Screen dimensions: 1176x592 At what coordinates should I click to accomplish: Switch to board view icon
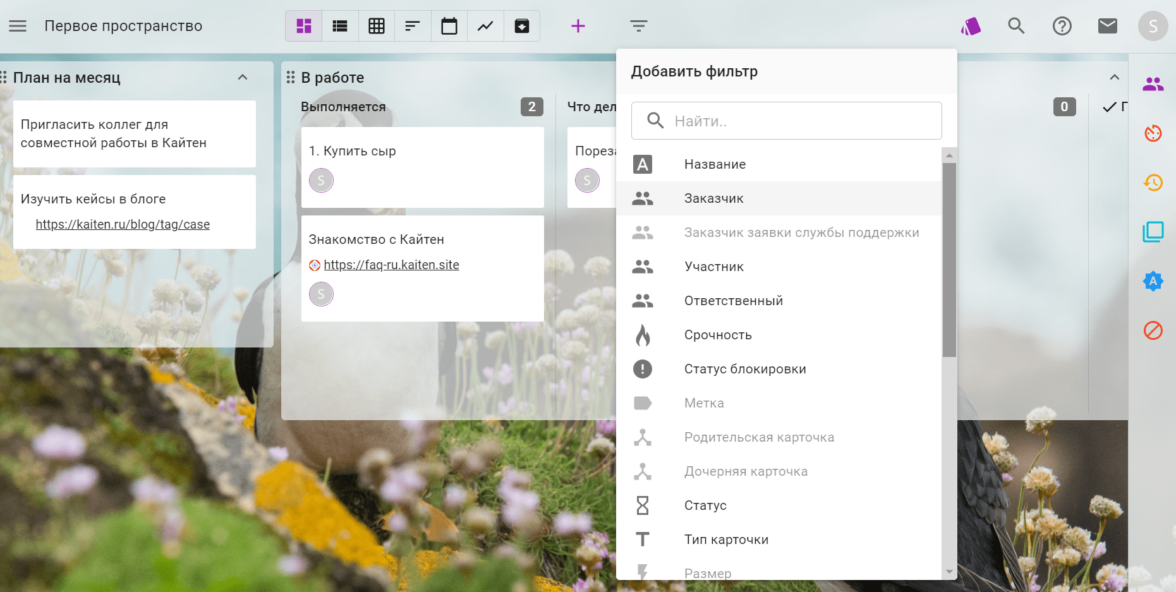click(x=304, y=26)
